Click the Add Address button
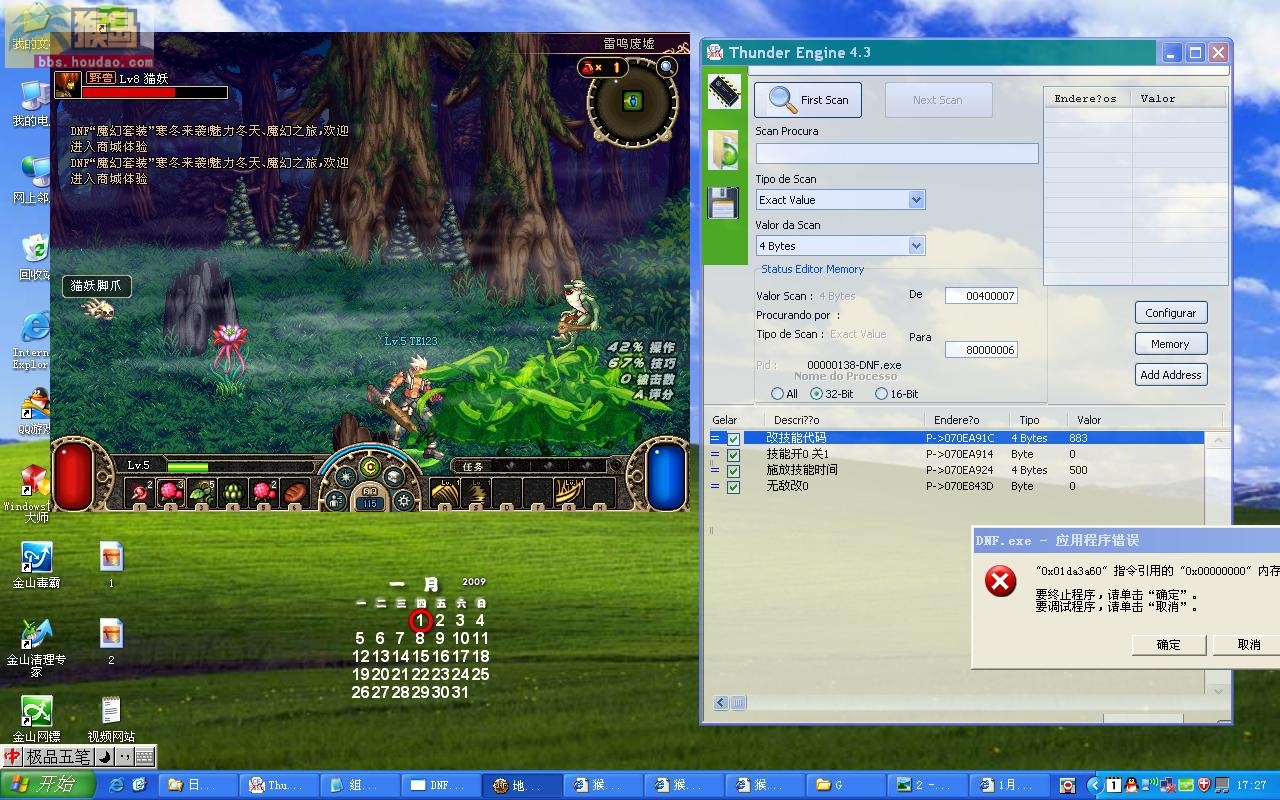 (x=1171, y=375)
